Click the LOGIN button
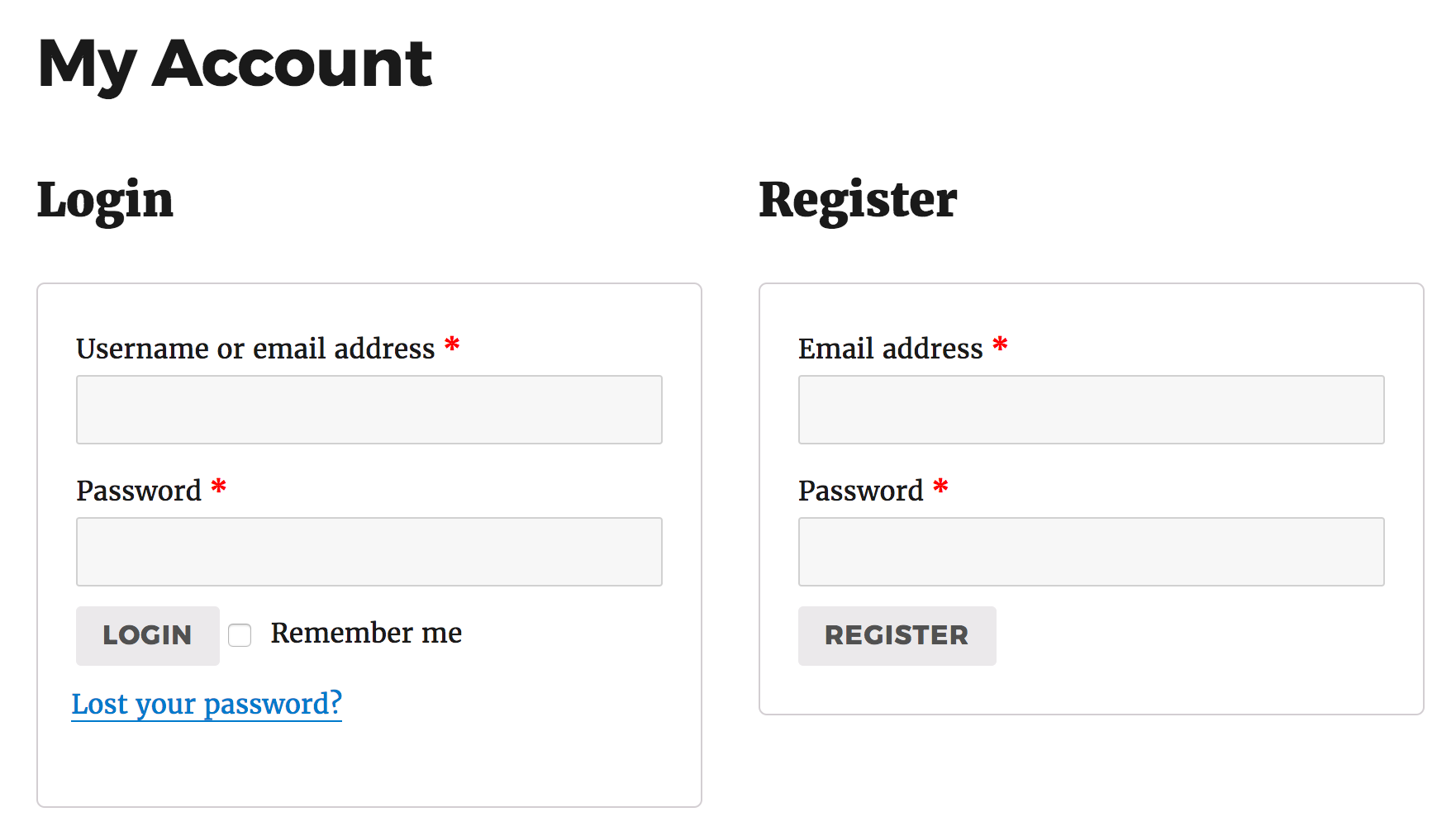This screenshot has height=831, width=1456. coord(147,635)
